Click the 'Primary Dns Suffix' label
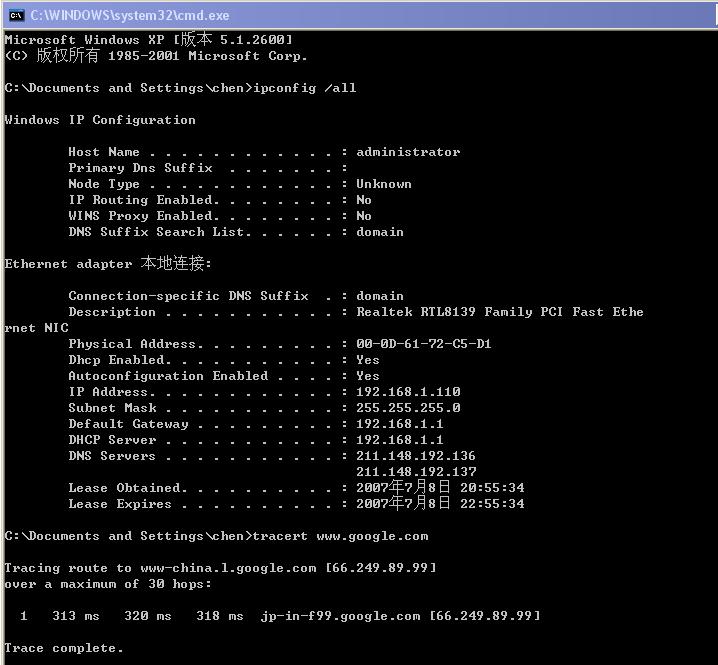718x665 pixels. coord(140,168)
